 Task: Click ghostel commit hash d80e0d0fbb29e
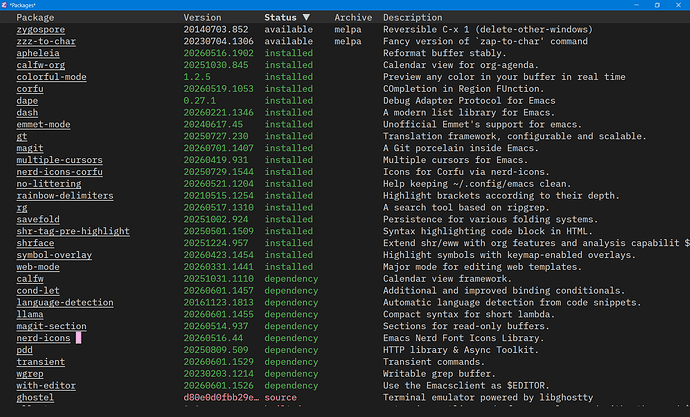coord(221,398)
